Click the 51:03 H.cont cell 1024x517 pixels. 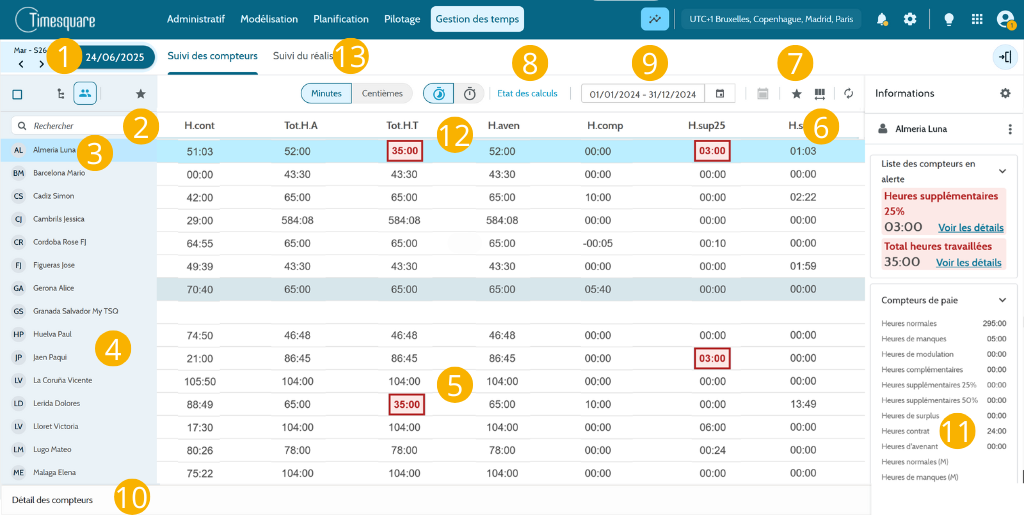(199, 151)
